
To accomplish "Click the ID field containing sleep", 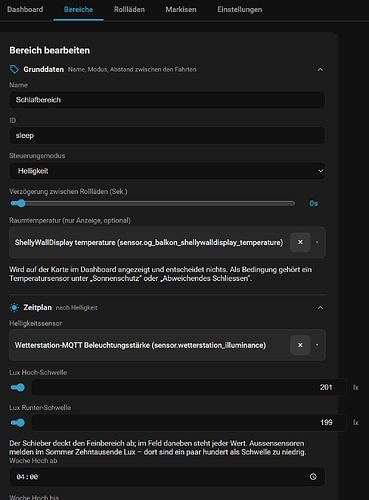I will tap(167, 135).
